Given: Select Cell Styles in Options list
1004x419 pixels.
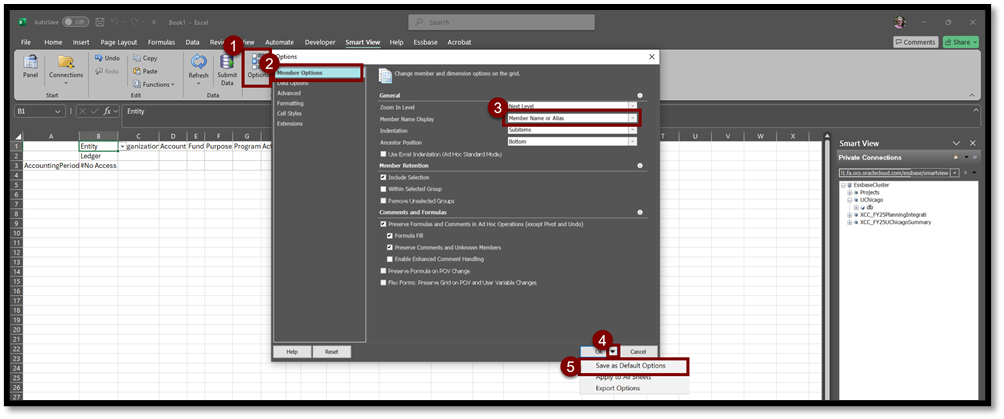Looking at the screenshot, I should coord(289,113).
